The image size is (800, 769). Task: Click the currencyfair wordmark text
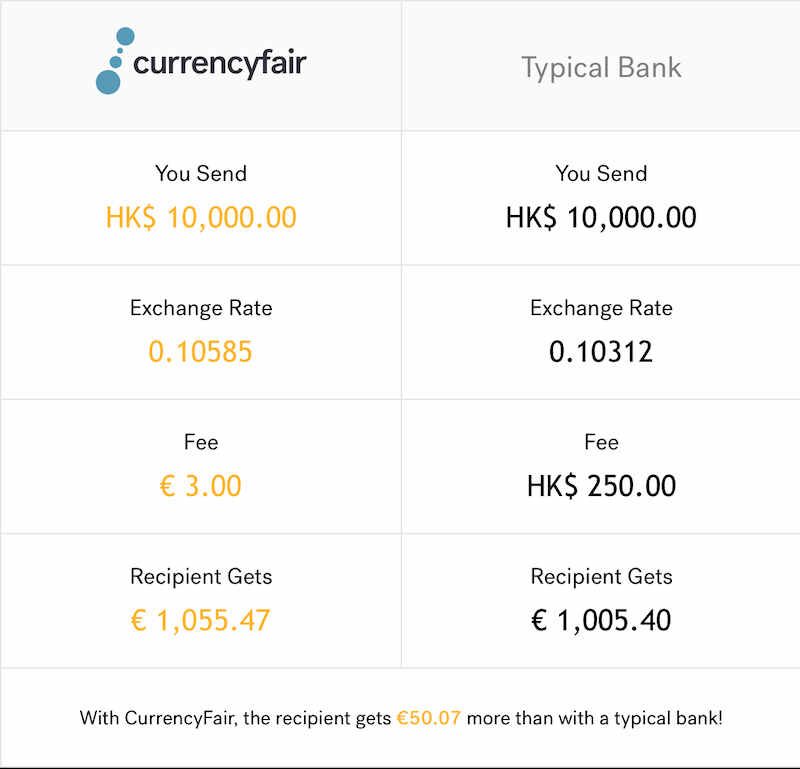[220, 64]
